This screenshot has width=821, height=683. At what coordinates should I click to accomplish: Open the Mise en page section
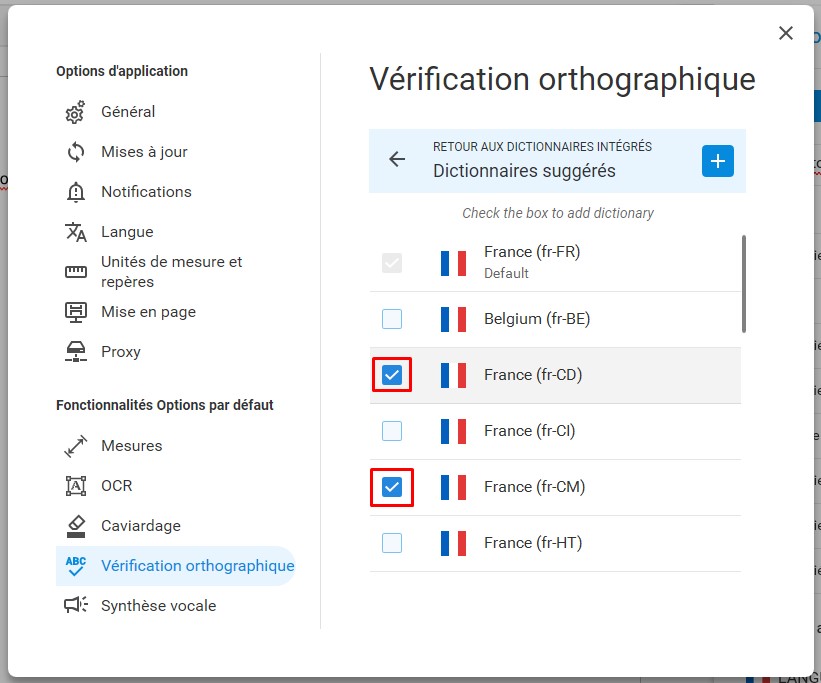coord(175,312)
